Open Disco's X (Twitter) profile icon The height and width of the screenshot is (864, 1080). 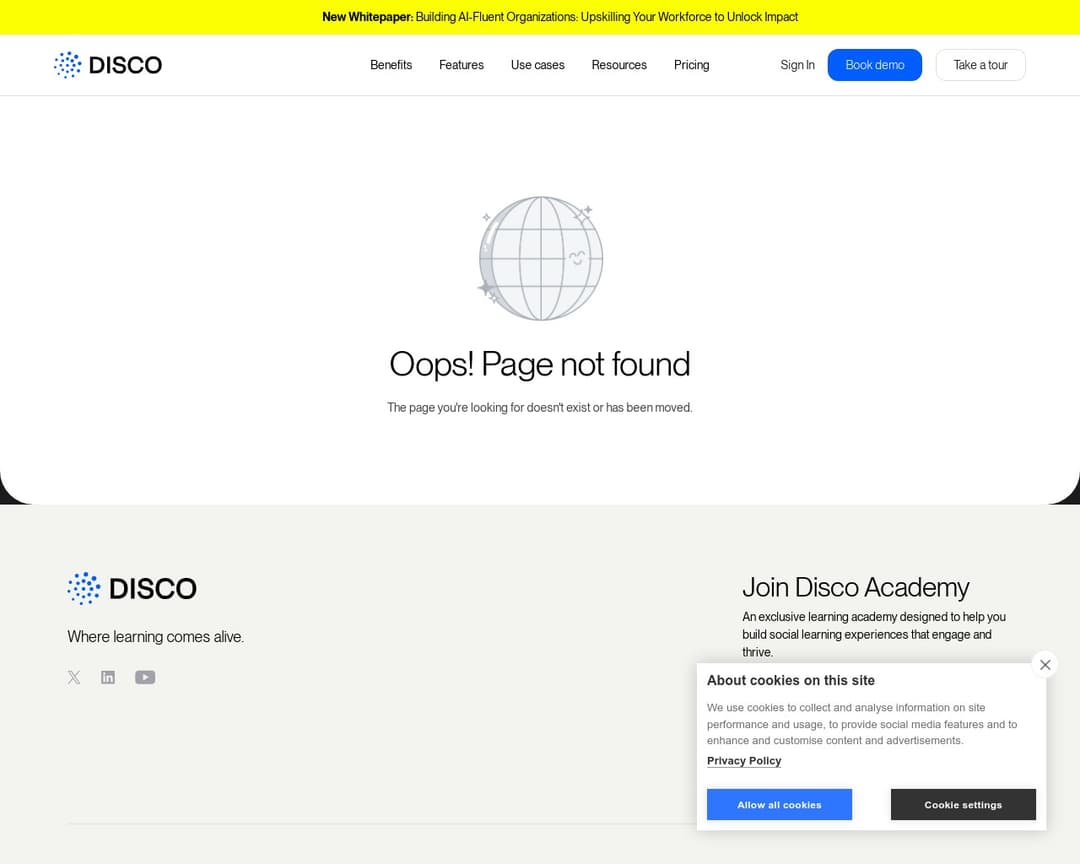pos(74,677)
